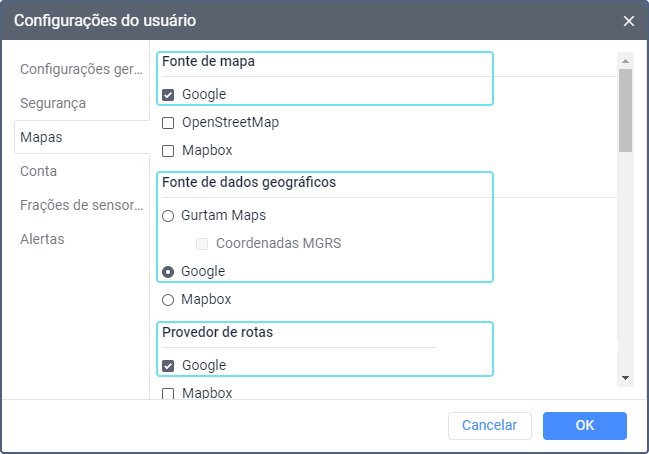
Task: Enable the OpenStreetMap map source checkbox
Action: point(168,123)
